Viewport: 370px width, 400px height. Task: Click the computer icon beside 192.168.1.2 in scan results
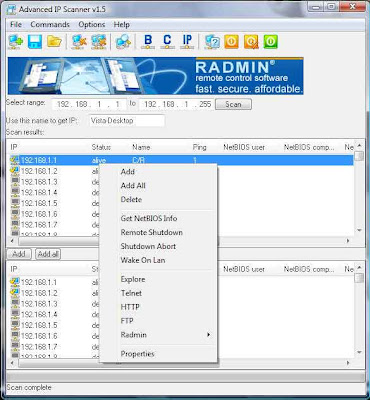pos(15,171)
